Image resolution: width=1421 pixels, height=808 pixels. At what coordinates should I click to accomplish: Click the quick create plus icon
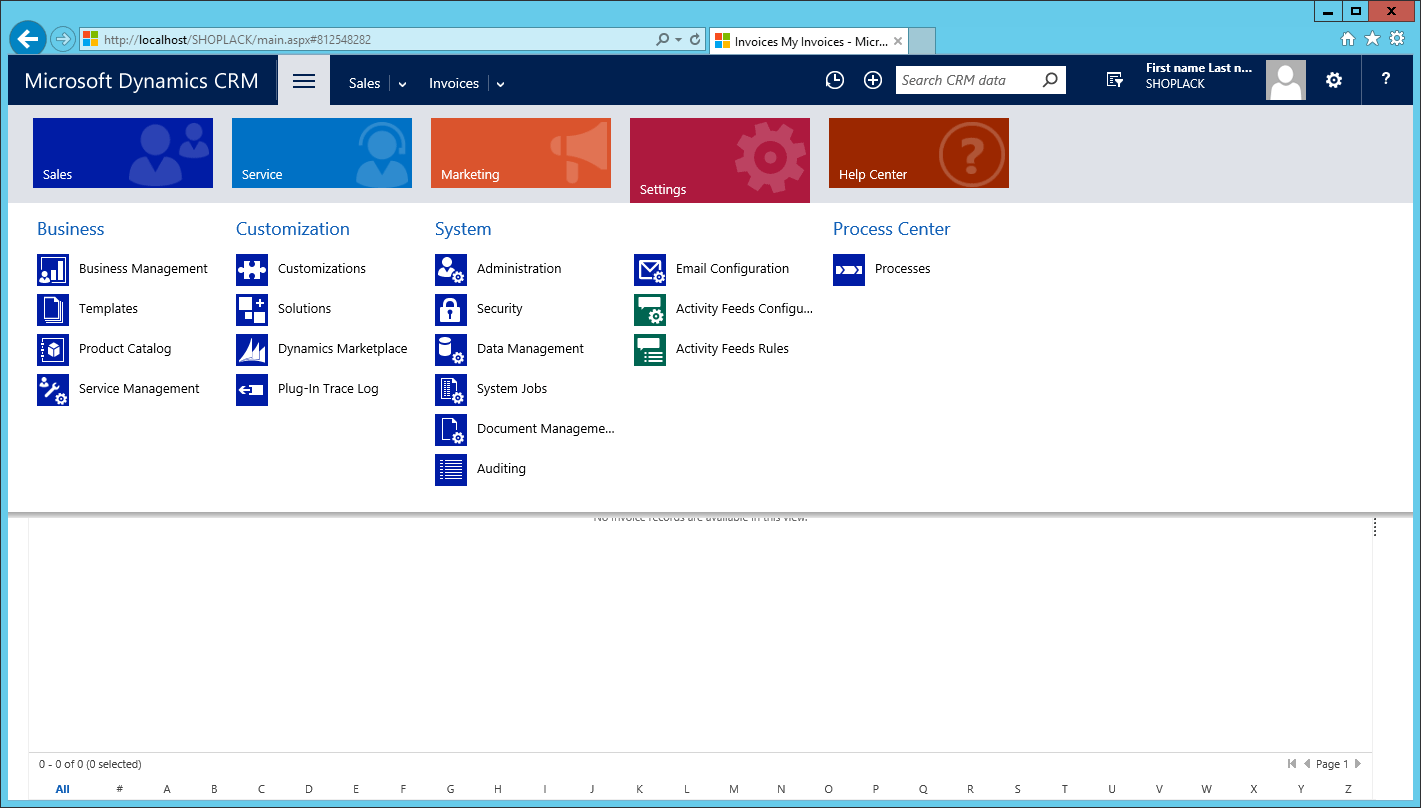pos(873,80)
